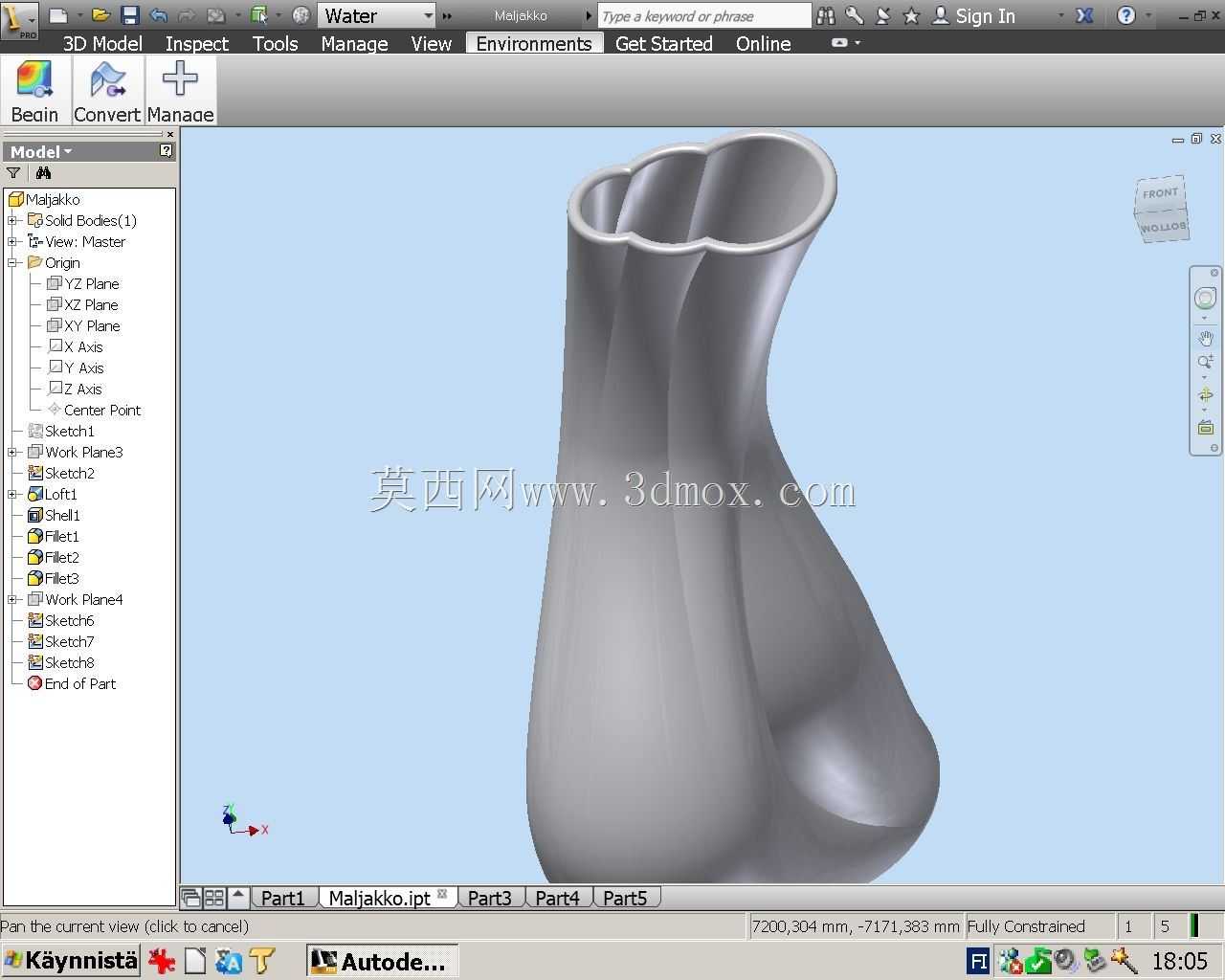Image resolution: width=1225 pixels, height=980 pixels.
Task: Click the Open folder icon
Action: 100,16
